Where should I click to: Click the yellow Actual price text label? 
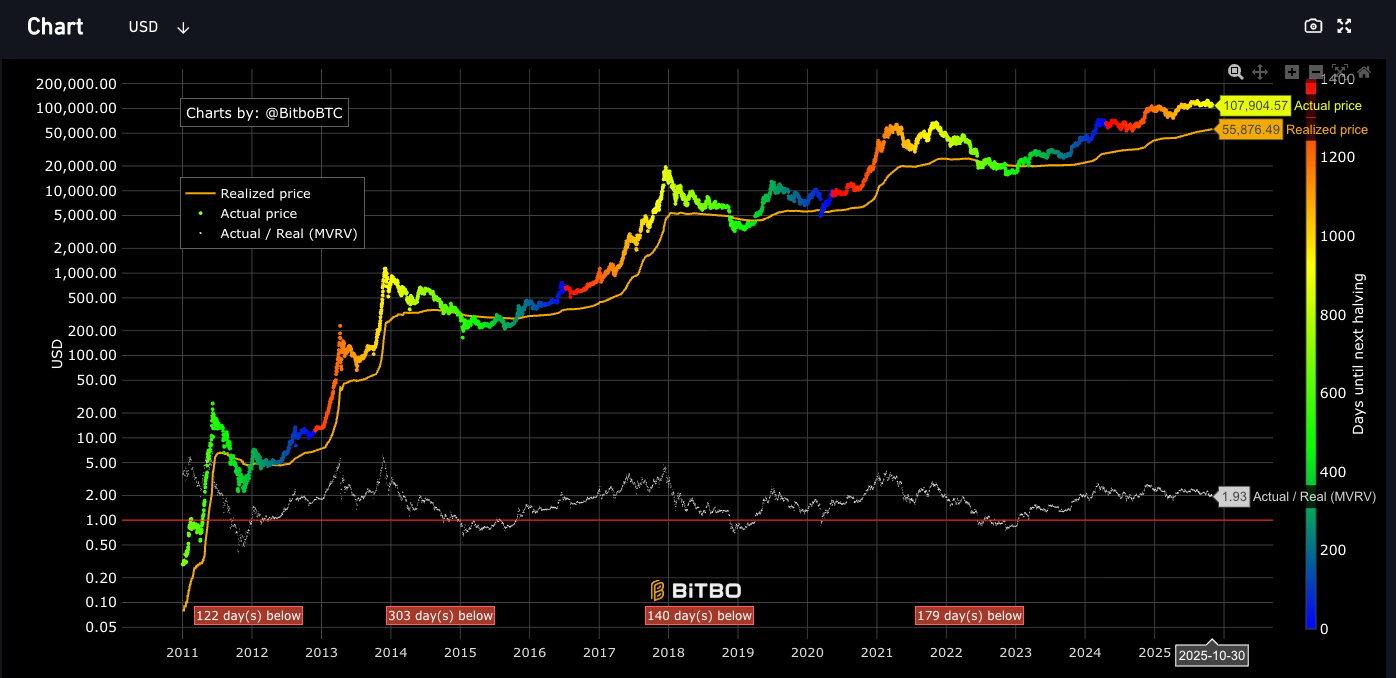(1327, 105)
